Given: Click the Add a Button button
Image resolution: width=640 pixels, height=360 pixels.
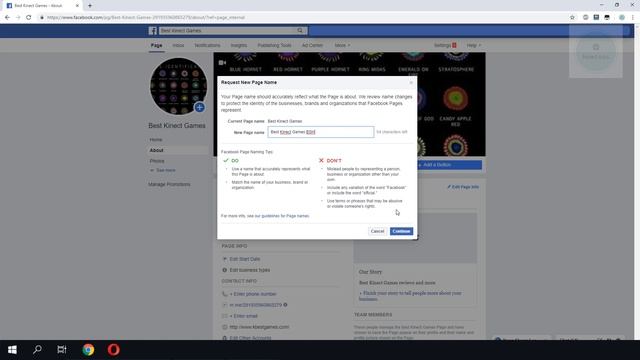Looking at the screenshot, I should coord(449,165).
